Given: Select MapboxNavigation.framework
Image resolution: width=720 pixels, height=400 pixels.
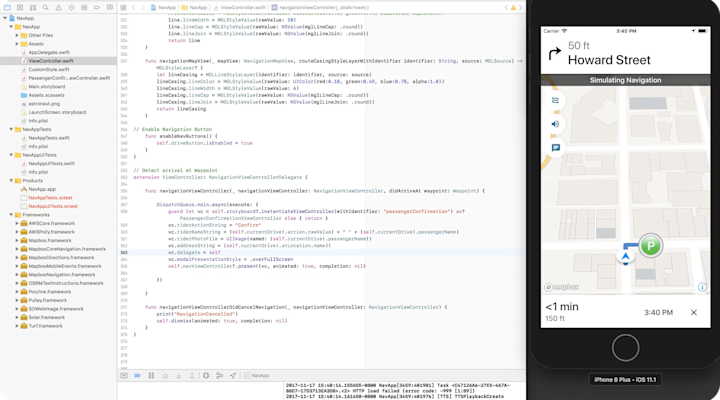Looking at the screenshot, I should click(62, 275).
